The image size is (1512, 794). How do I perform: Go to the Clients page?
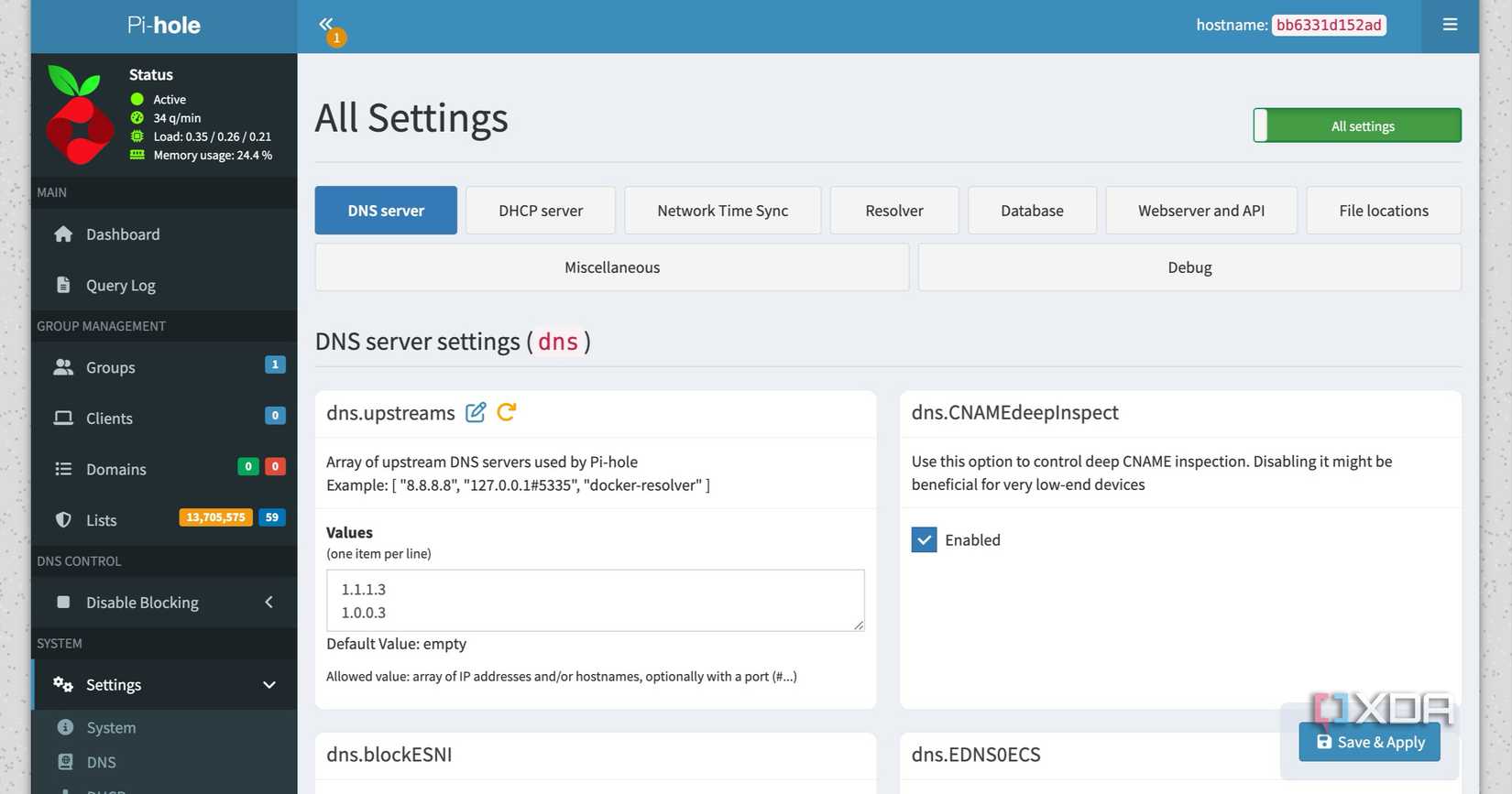tap(109, 419)
